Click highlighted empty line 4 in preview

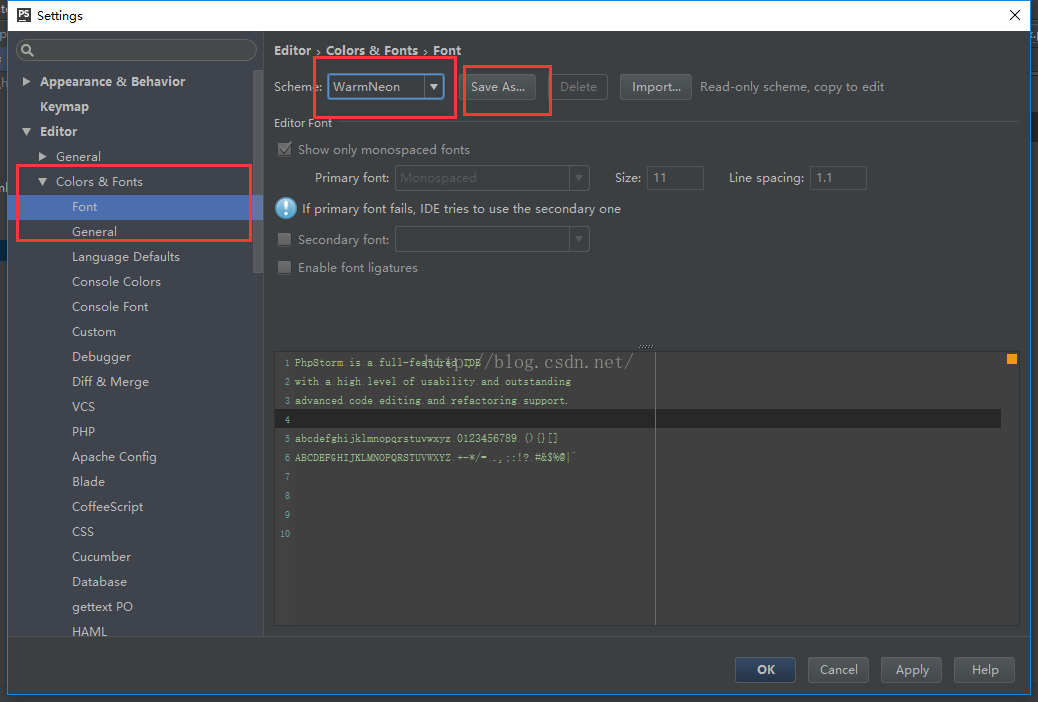(637, 419)
